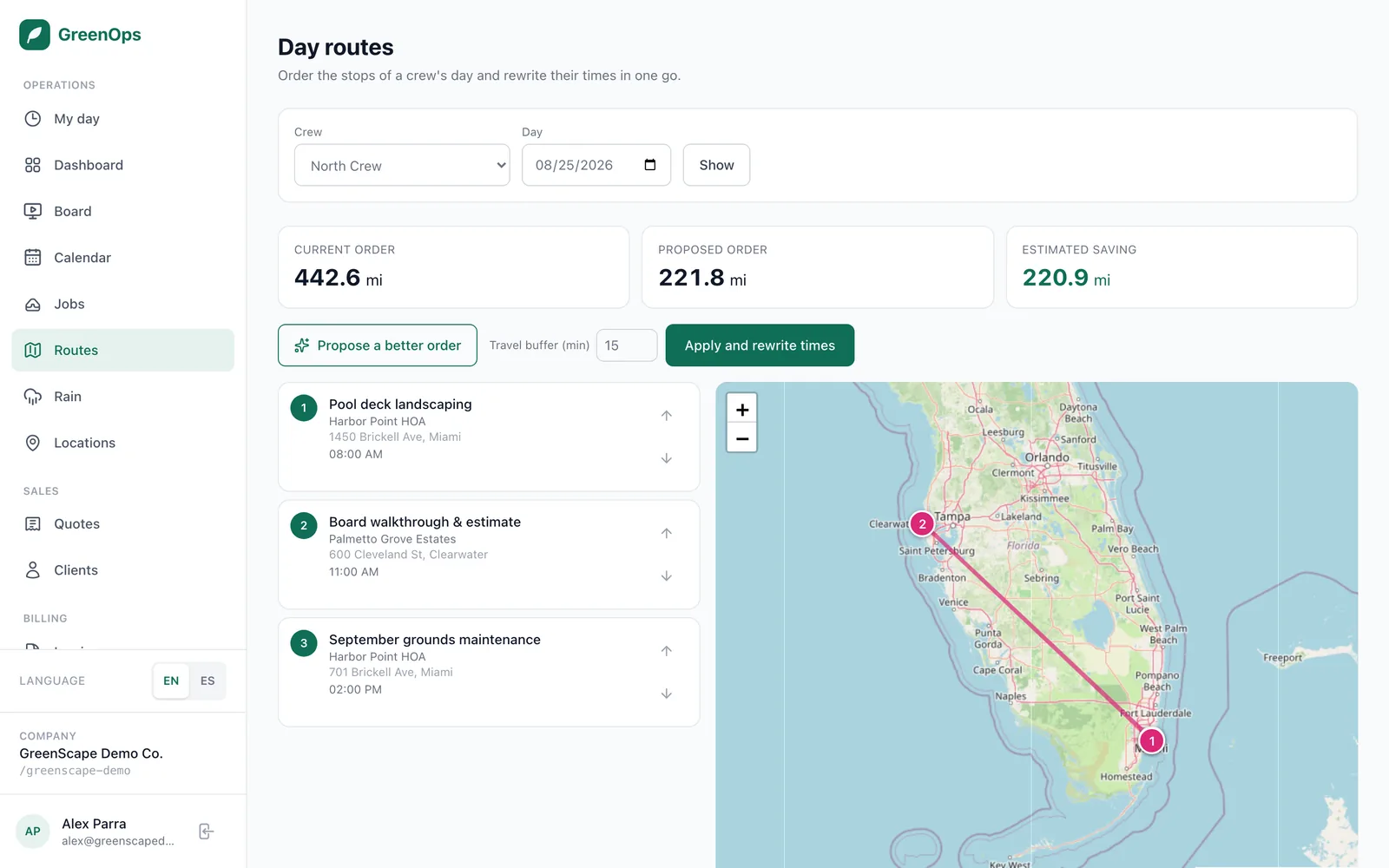The image size is (1389, 868).
Task: Click the AP user avatar
Action: (33, 832)
